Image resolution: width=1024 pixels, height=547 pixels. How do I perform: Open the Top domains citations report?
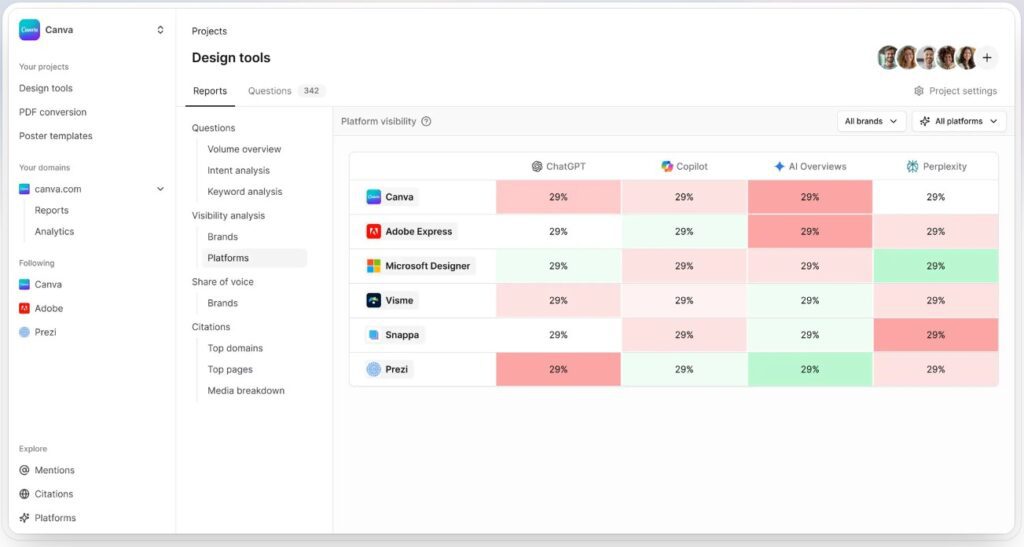pyautogui.click(x=235, y=348)
